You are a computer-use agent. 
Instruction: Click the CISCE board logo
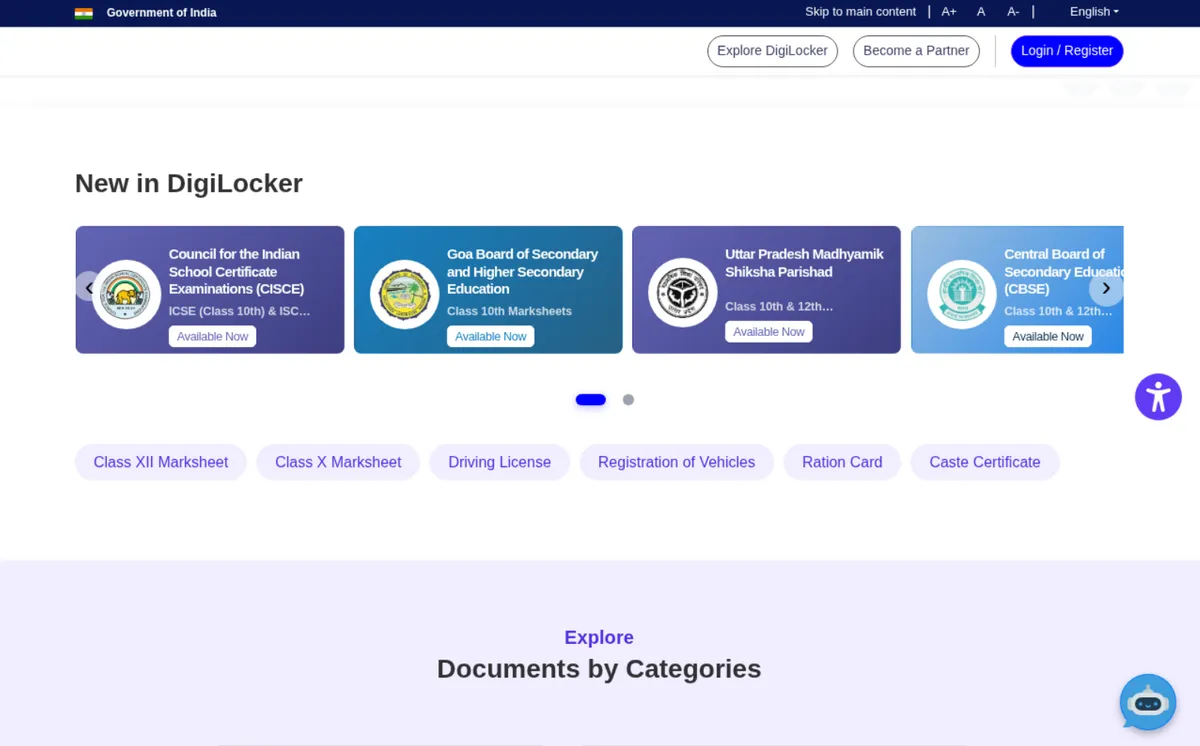127,294
